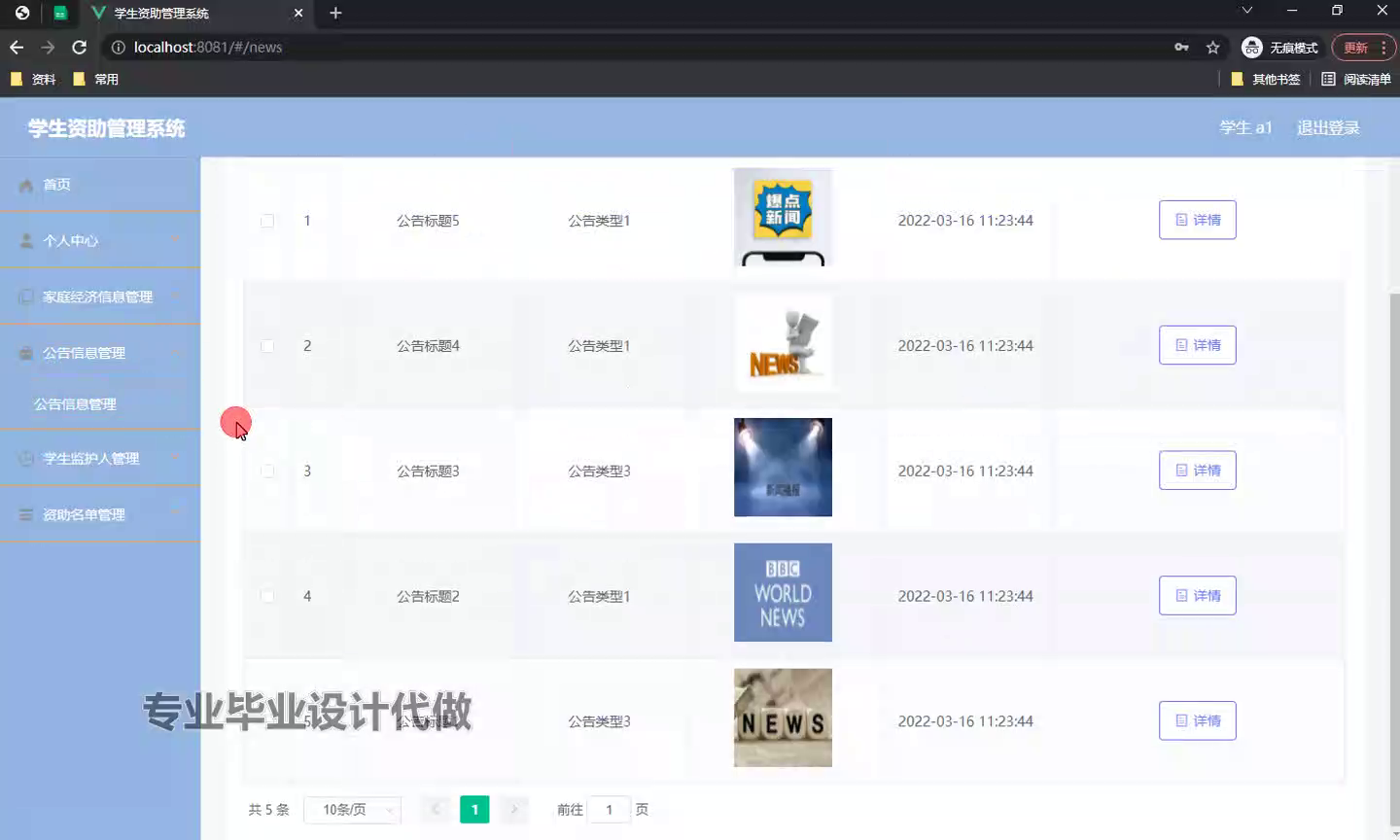The image size is (1400, 840).
Task: Click the 家庭经济信息管理 sidebar icon
Action: [26, 297]
